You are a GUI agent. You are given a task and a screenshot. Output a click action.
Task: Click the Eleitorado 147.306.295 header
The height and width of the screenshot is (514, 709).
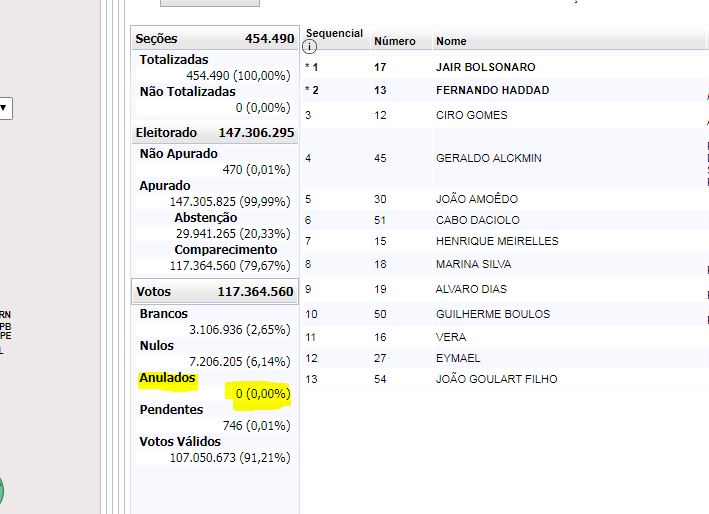215,132
